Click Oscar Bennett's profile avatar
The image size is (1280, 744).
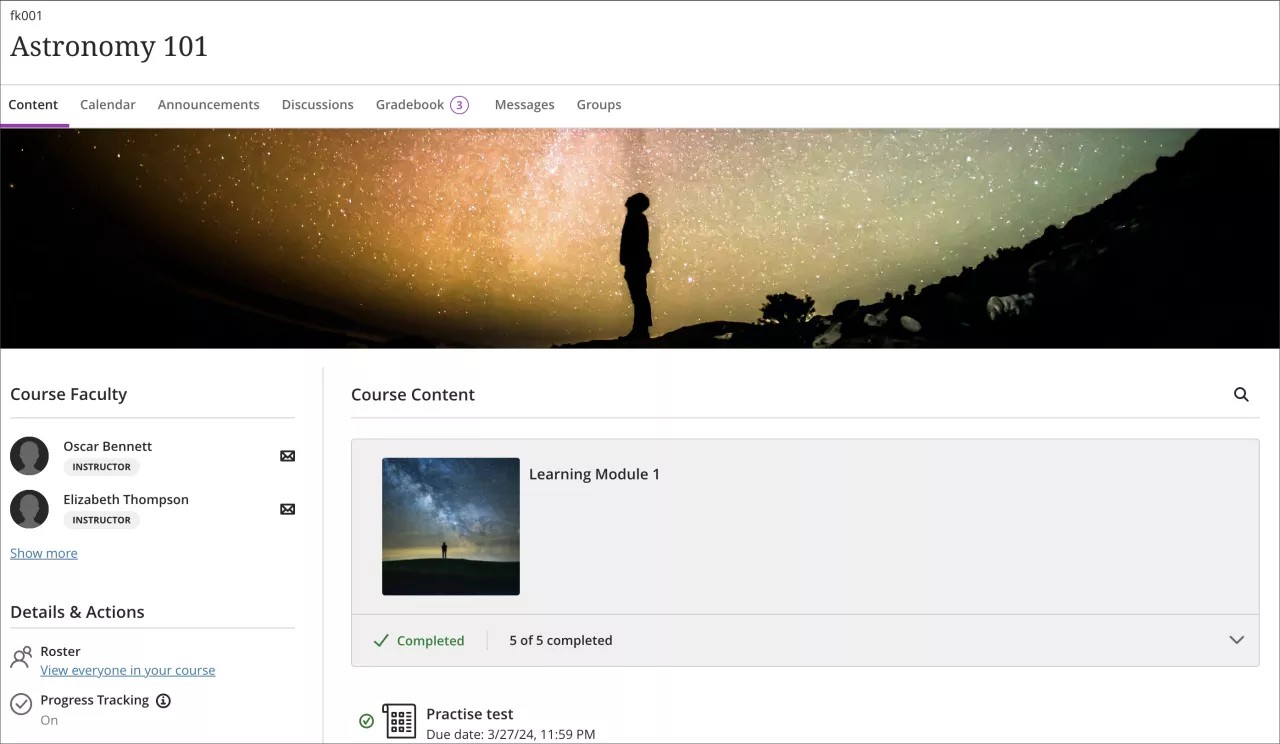coord(29,455)
